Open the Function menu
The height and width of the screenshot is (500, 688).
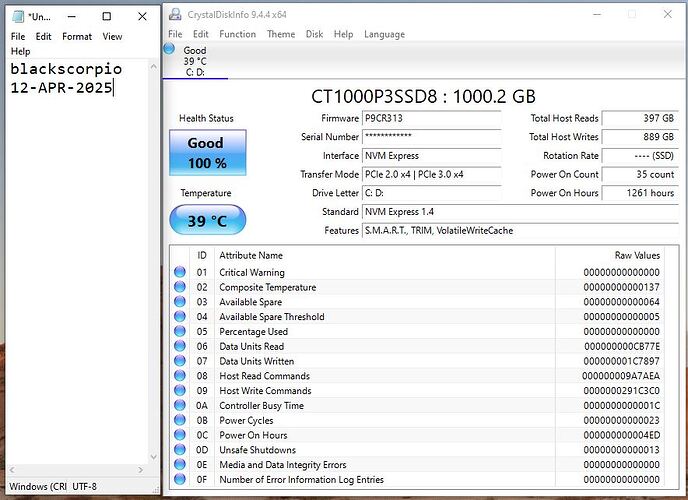point(237,34)
